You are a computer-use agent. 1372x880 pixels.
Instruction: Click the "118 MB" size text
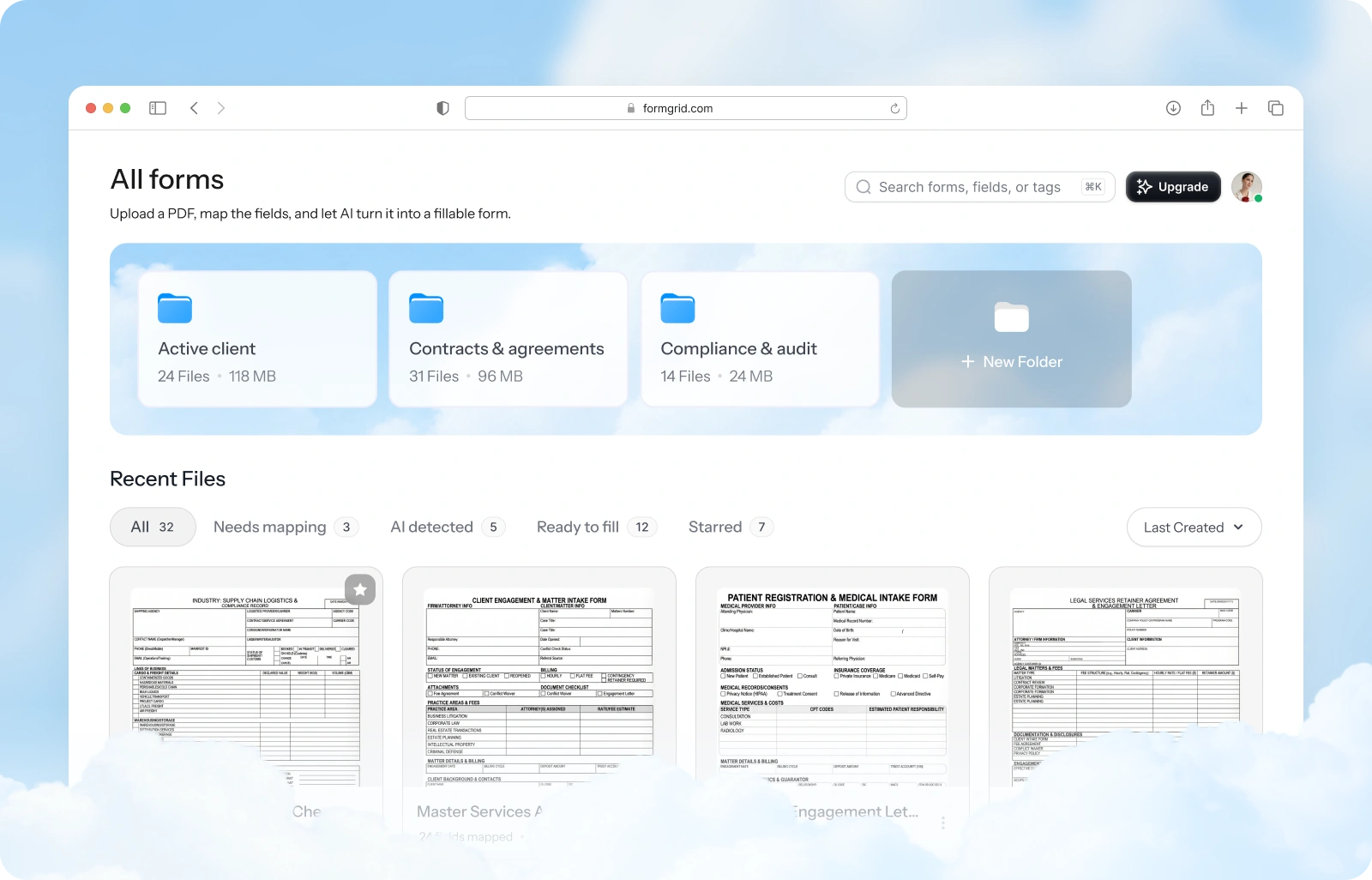(252, 376)
